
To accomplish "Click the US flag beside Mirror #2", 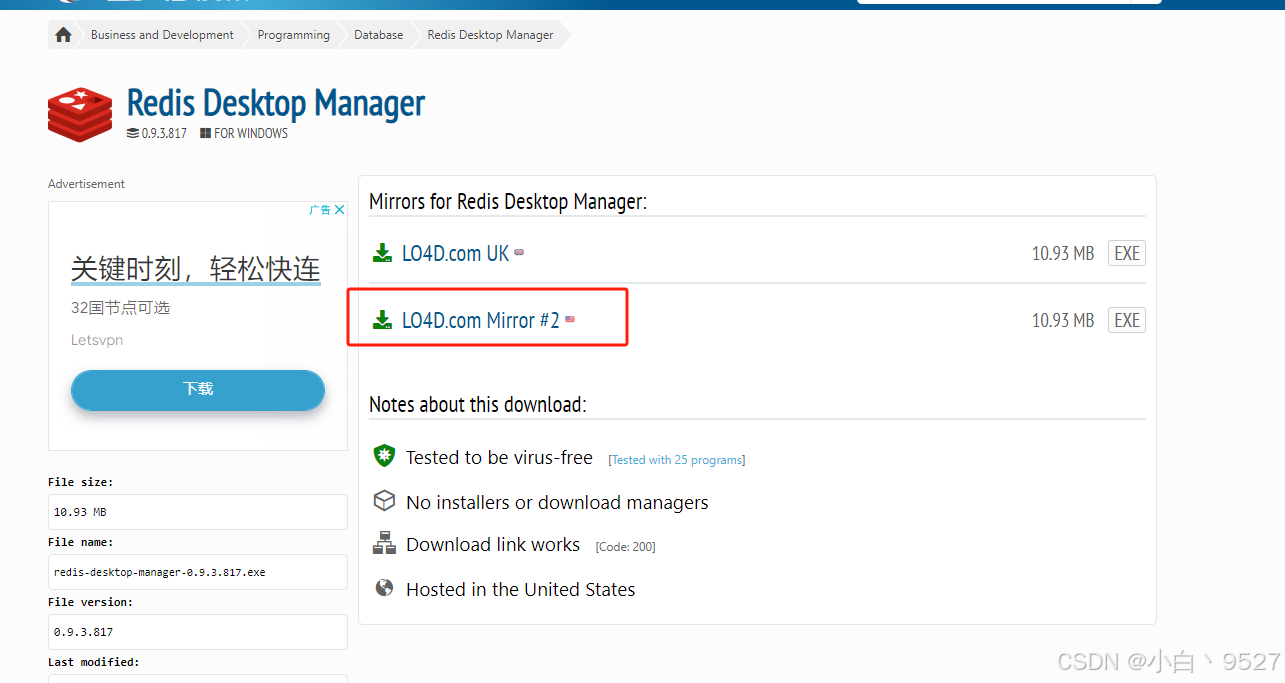I will [570, 320].
